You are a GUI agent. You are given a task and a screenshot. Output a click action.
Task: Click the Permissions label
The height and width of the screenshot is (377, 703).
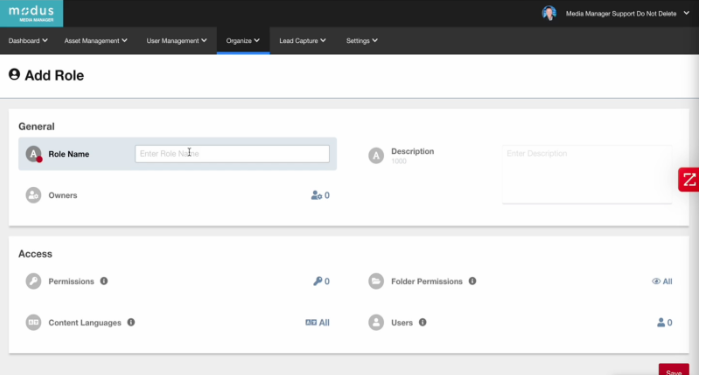tap(71, 282)
